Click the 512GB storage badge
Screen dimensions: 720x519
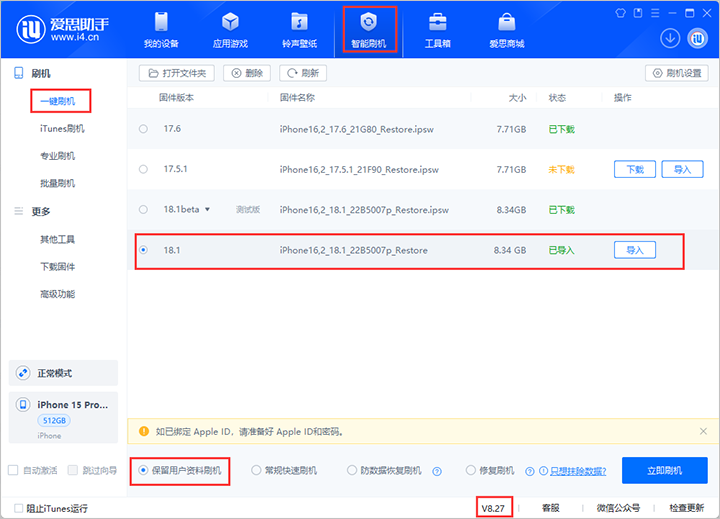(x=54, y=420)
